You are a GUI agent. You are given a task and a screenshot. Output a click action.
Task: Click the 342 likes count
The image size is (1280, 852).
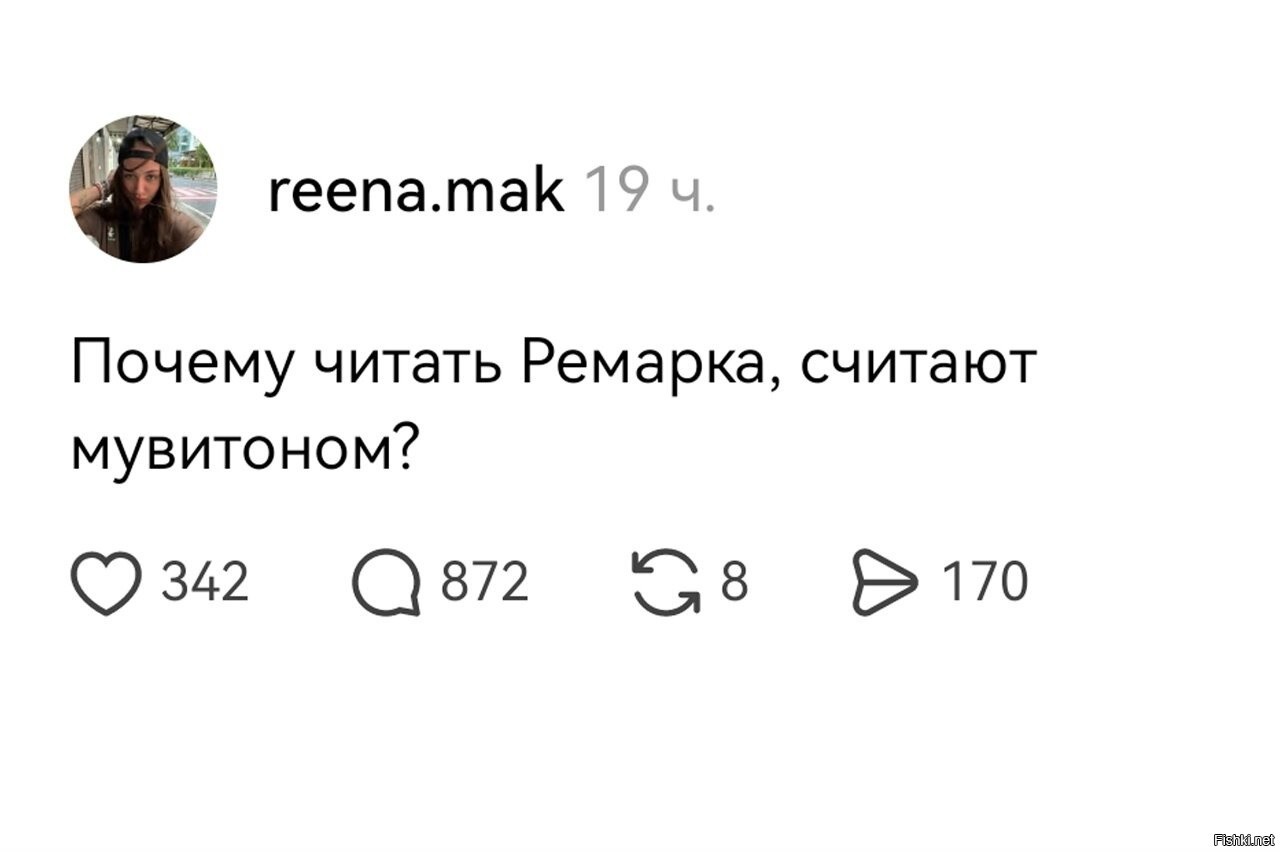coord(206,582)
